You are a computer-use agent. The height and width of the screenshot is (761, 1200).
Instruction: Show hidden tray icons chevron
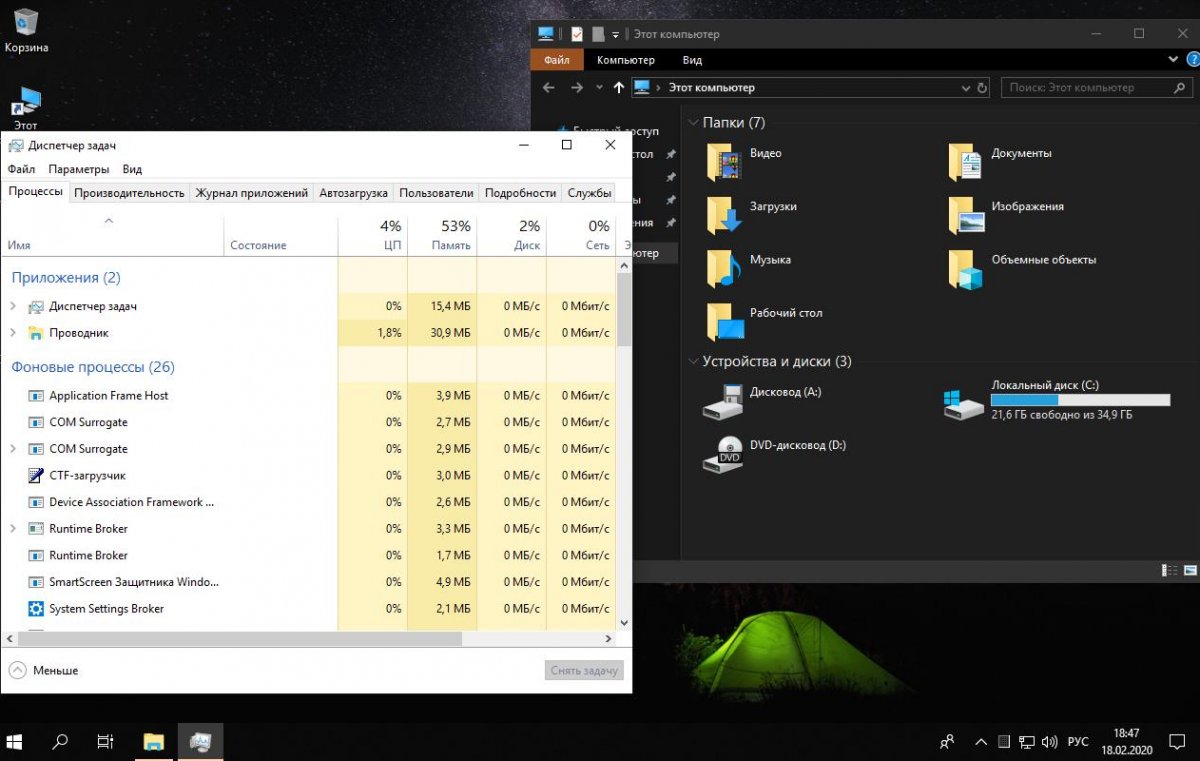981,742
